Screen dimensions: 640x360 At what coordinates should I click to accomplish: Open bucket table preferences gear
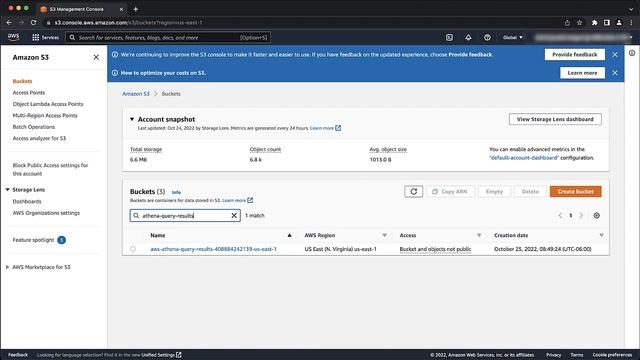[x=596, y=216]
